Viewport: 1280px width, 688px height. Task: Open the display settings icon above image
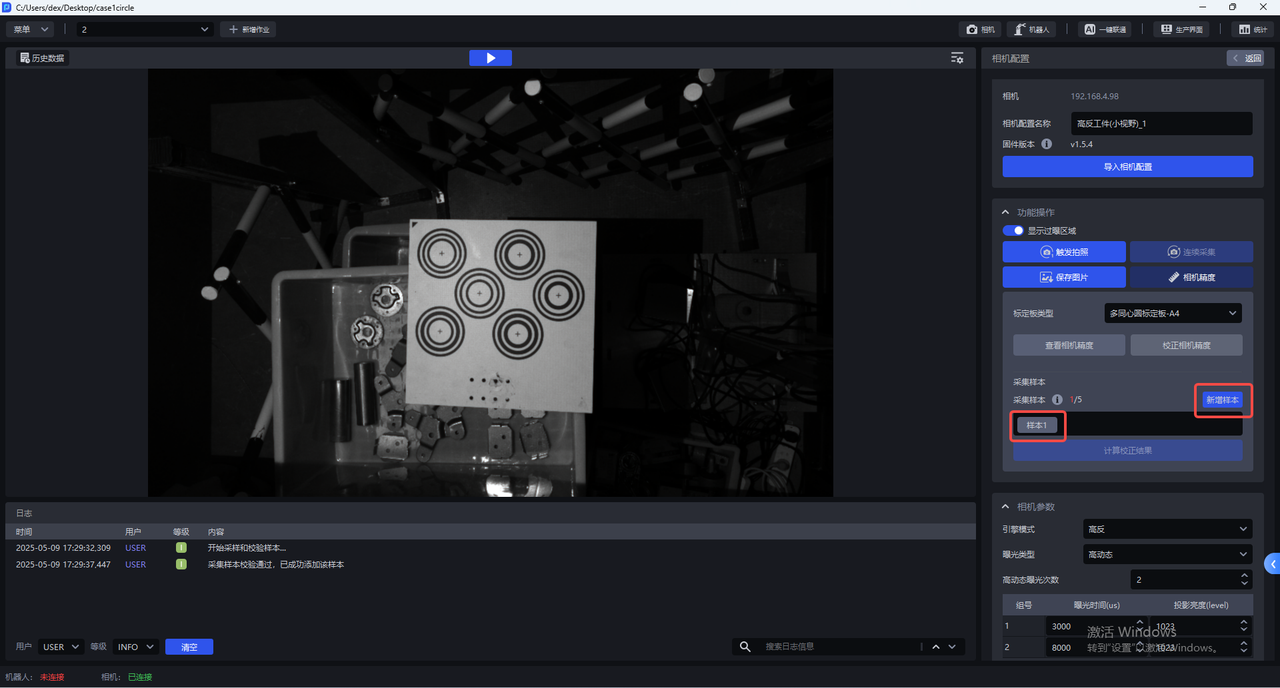click(x=957, y=58)
